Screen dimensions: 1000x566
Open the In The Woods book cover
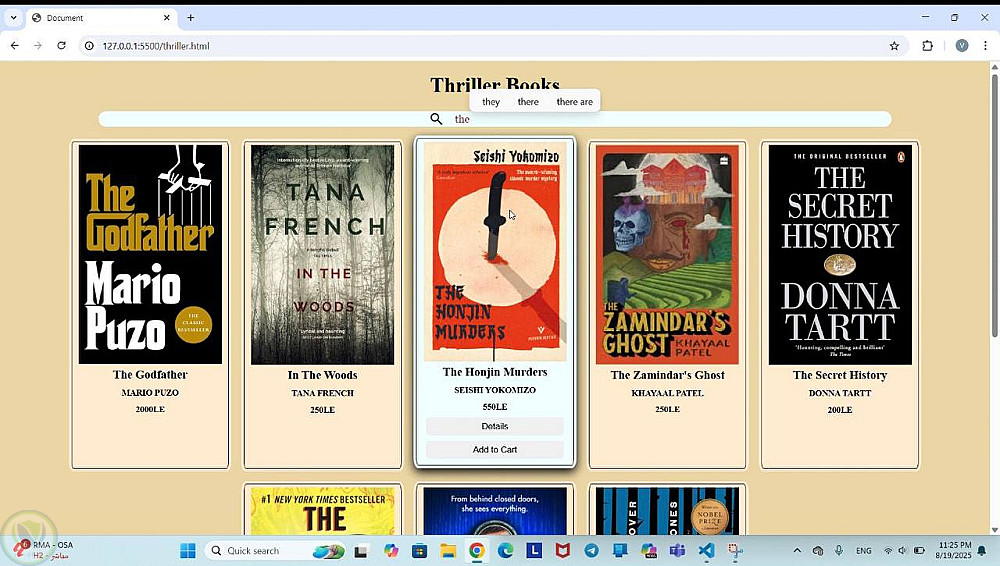tap(323, 255)
